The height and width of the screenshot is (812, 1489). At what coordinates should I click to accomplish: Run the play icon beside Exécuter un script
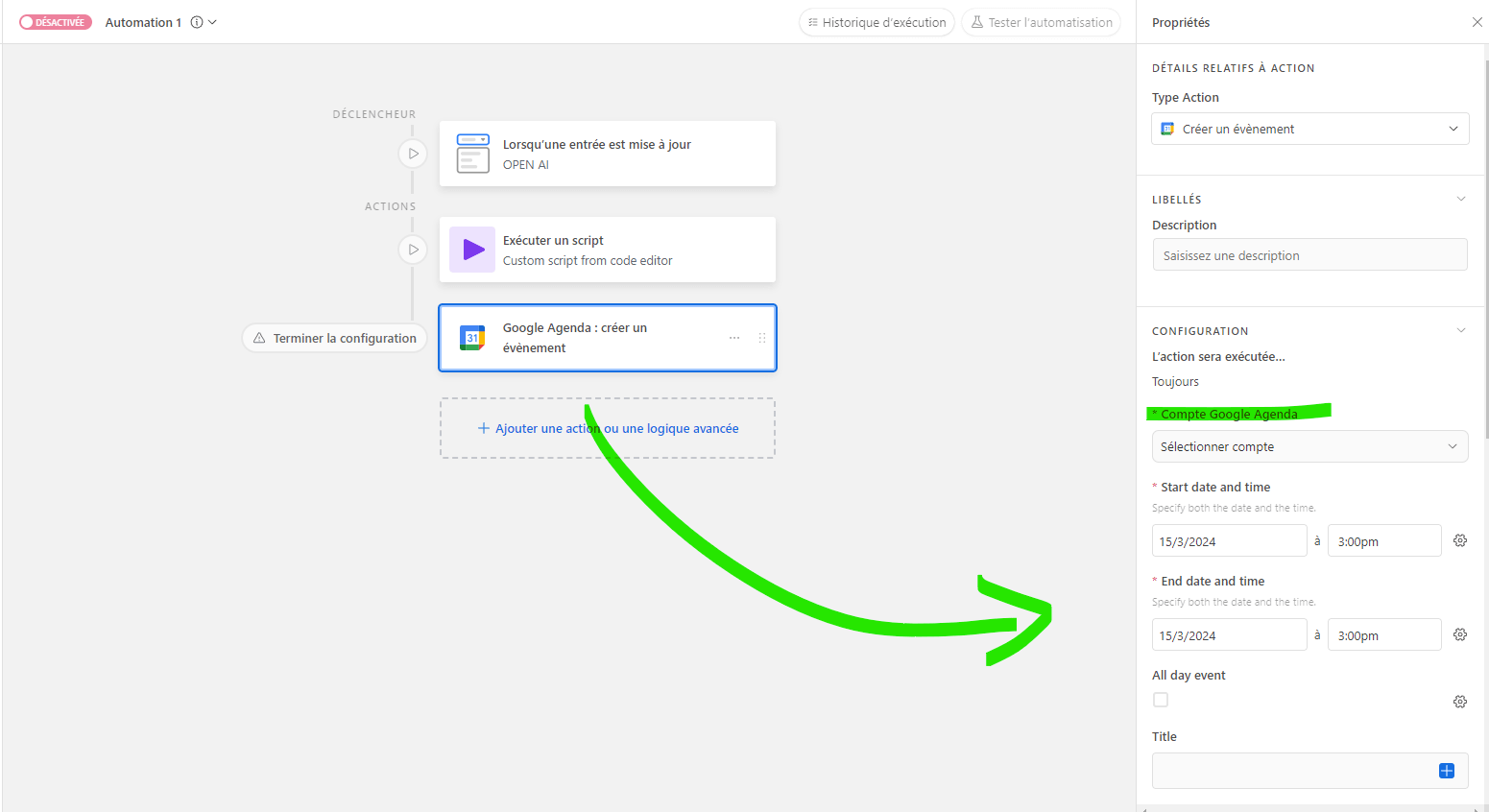click(x=413, y=250)
